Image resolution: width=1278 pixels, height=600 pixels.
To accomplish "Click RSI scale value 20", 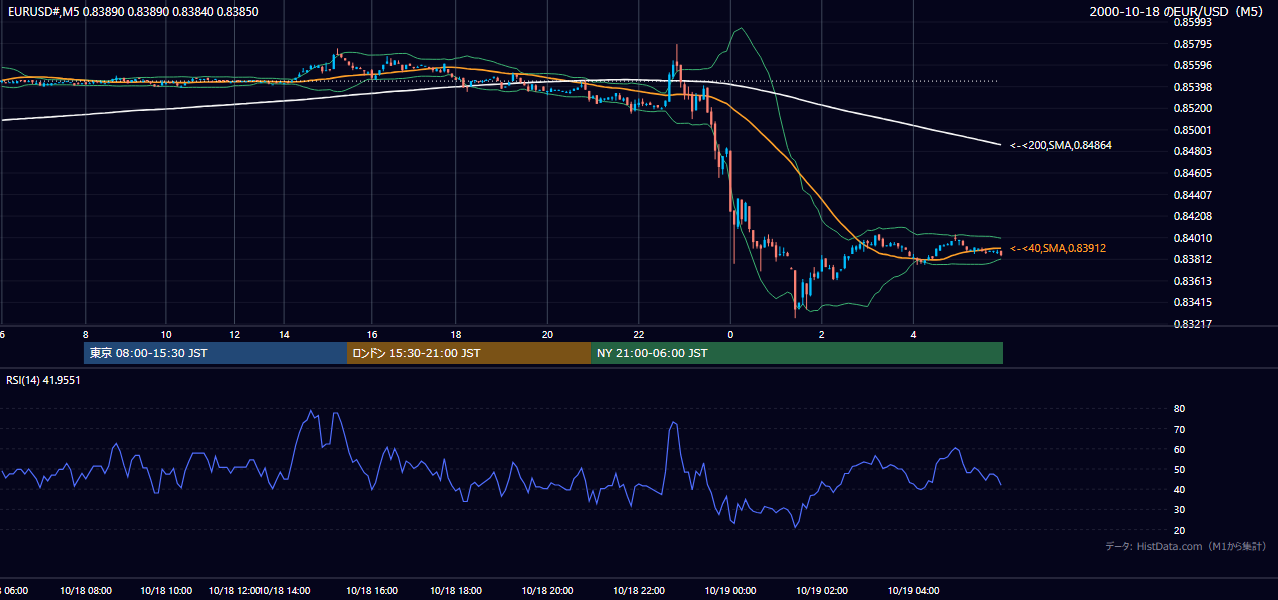I will 1179,530.
